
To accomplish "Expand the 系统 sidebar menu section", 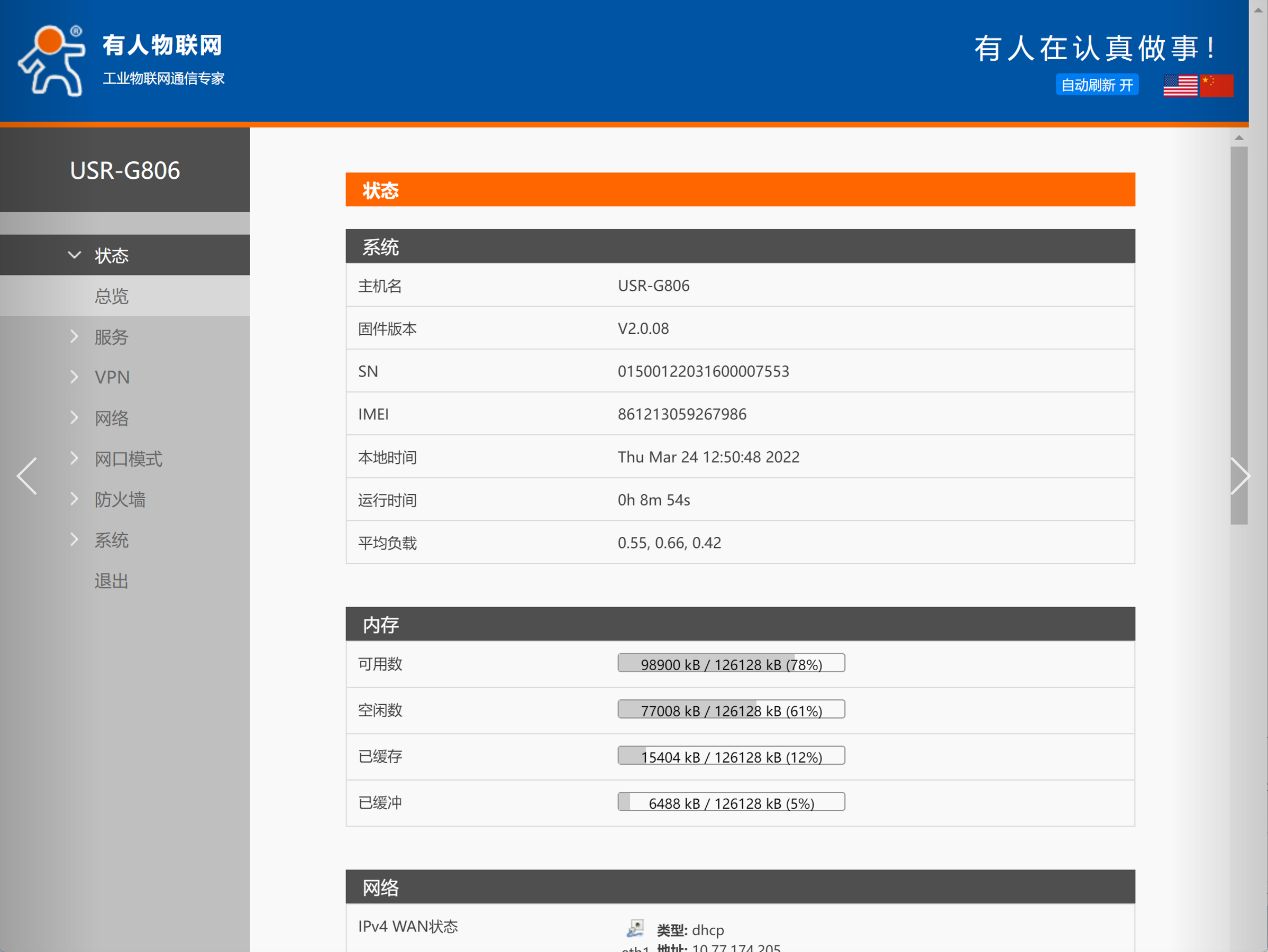I will (x=111, y=540).
